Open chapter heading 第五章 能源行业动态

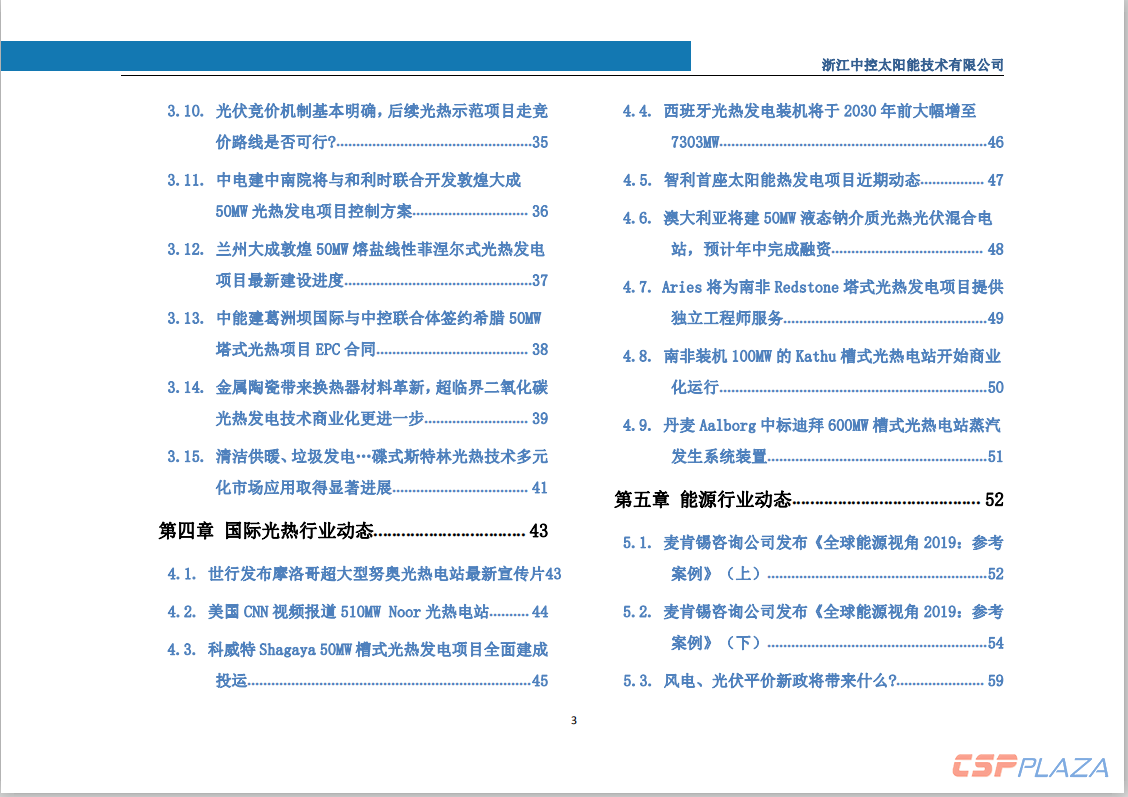point(792,498)
